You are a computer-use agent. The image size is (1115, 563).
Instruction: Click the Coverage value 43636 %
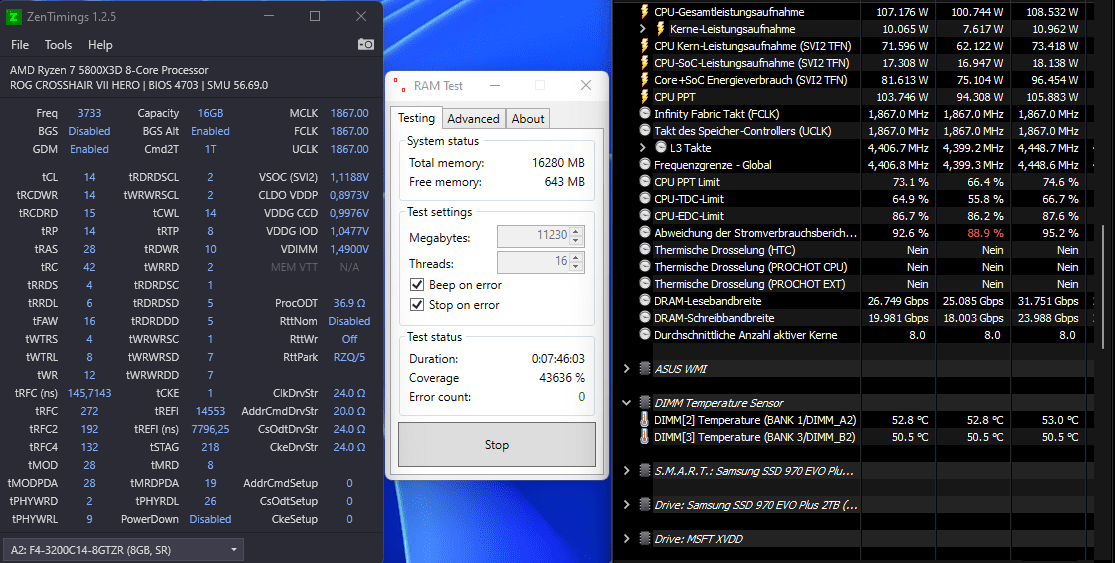pyautogui.click(x=562, y=378)
